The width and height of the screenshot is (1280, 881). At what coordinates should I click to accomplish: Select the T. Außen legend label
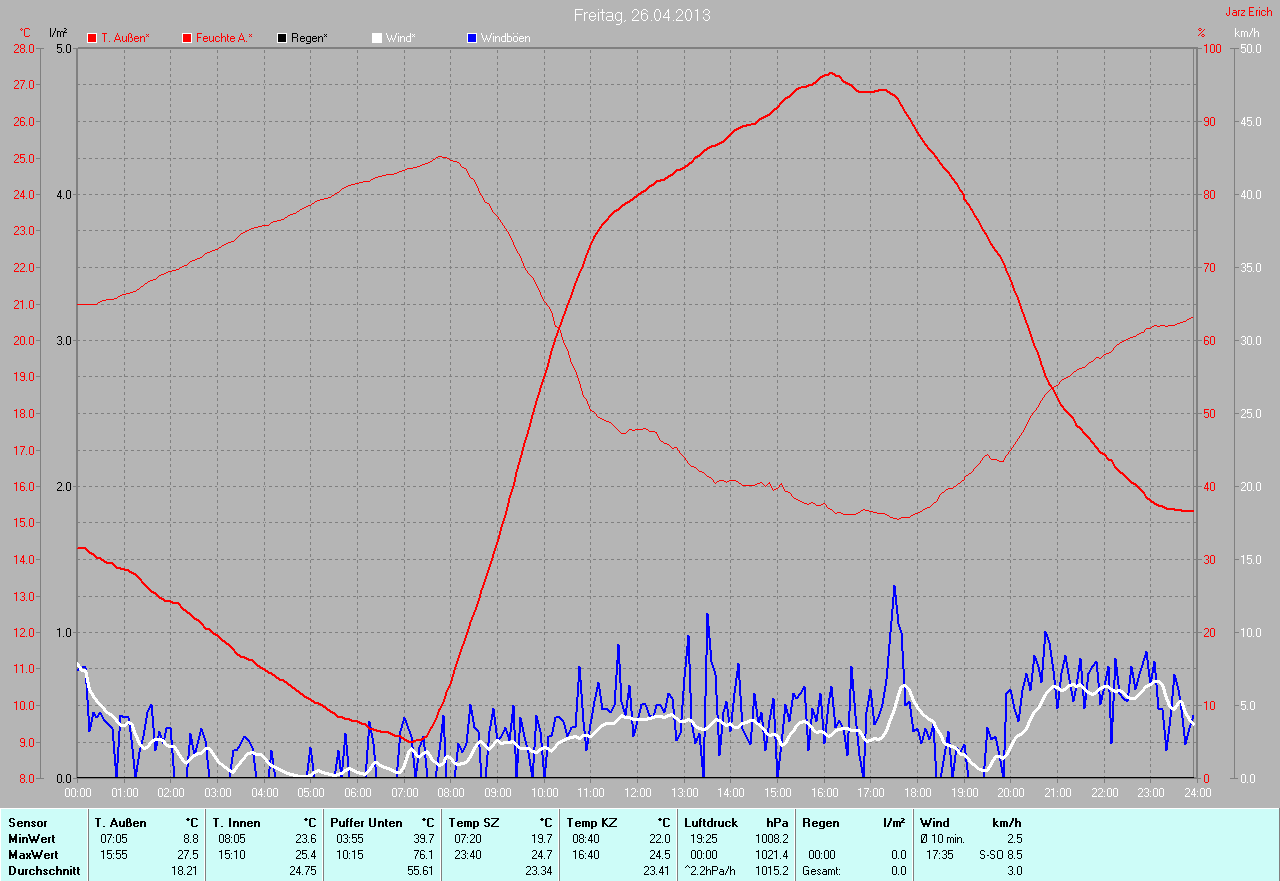pos(125,38)
